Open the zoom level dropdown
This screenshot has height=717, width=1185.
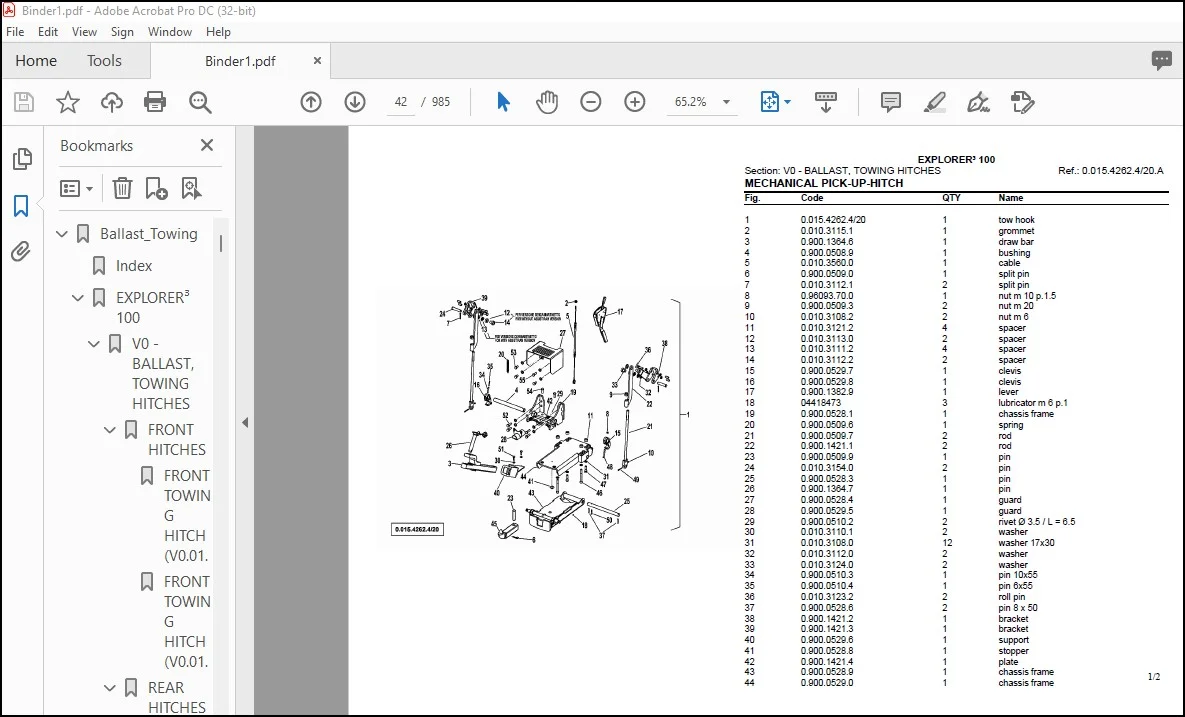726,102
